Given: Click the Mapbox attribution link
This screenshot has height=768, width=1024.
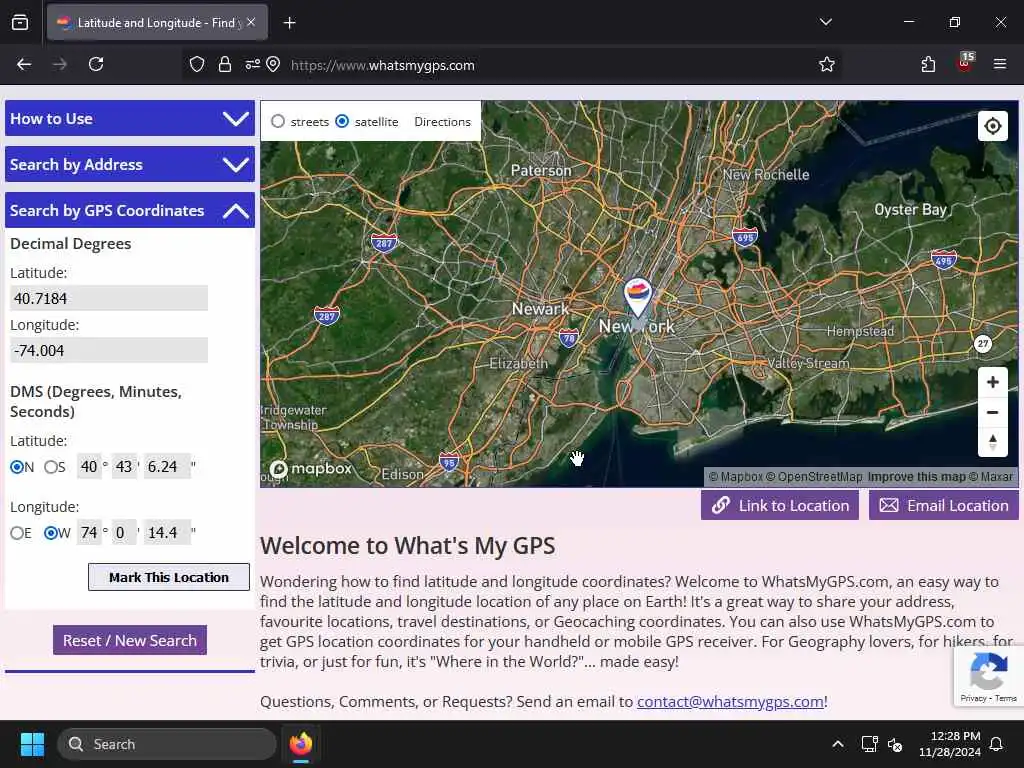Looking at the screenshot, I should (x=736, y=477).
